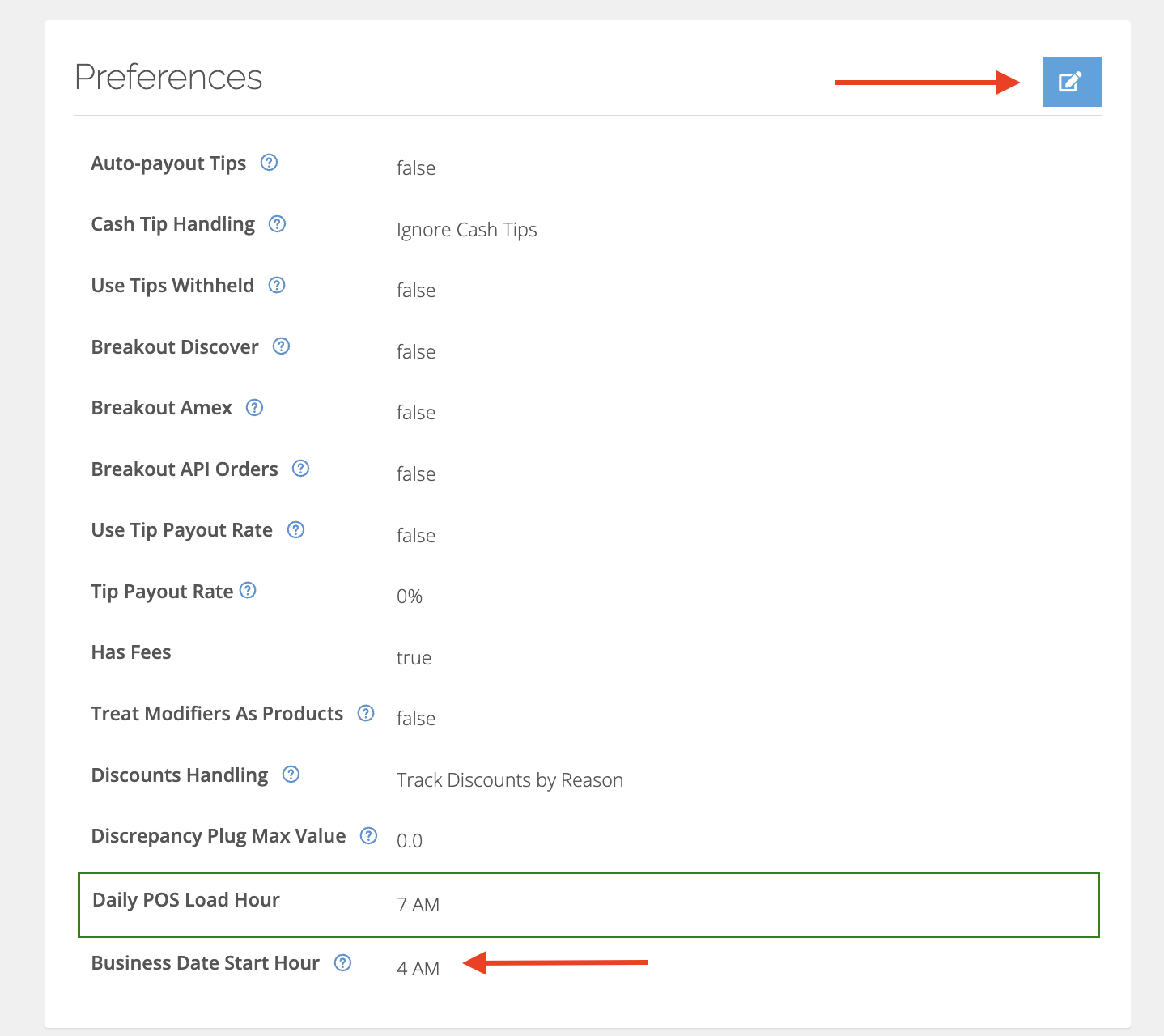Click Discounts Handling question mark icon

tap(291, 775)
